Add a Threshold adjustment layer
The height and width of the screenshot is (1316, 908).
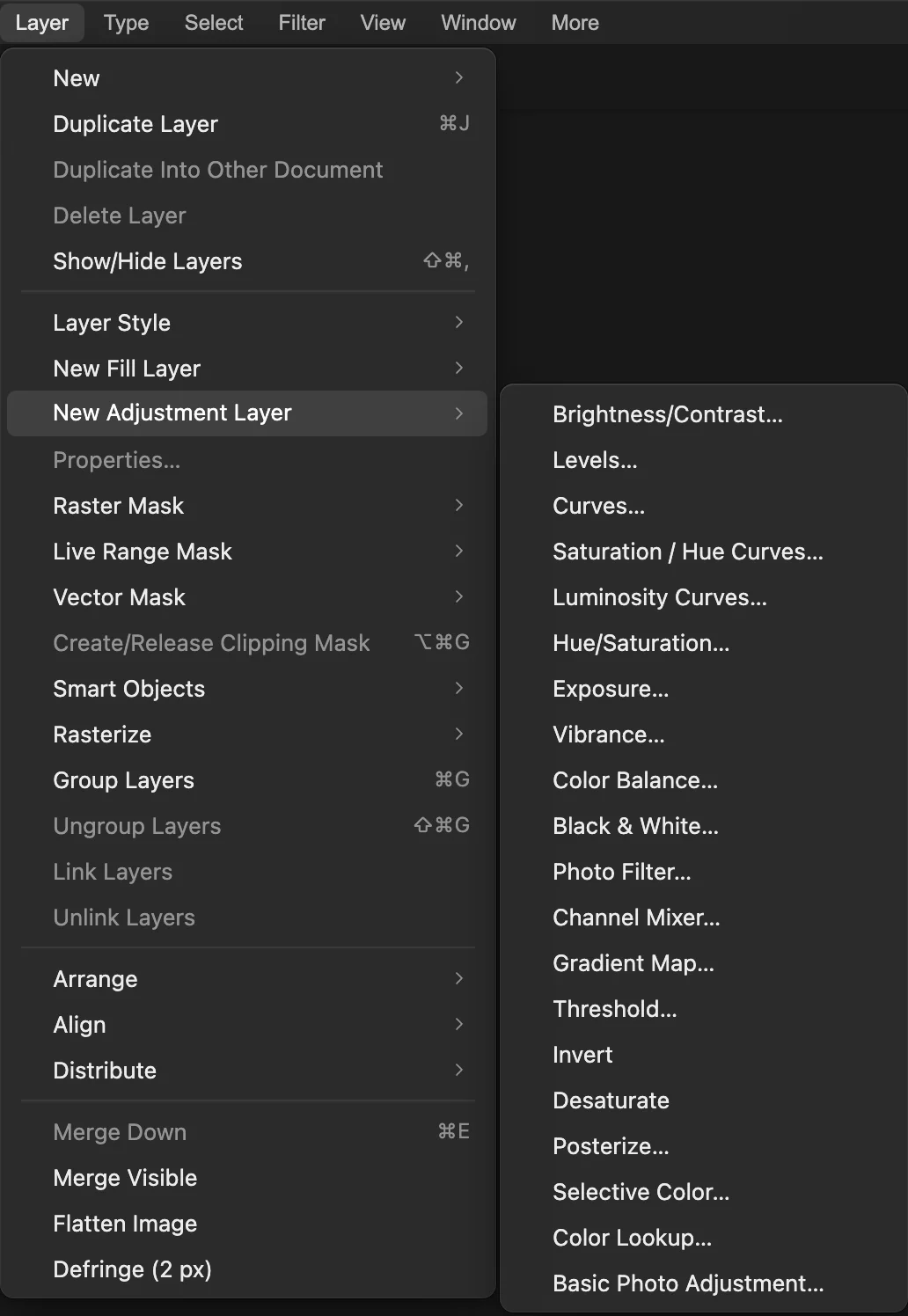tap(704, 1009)
